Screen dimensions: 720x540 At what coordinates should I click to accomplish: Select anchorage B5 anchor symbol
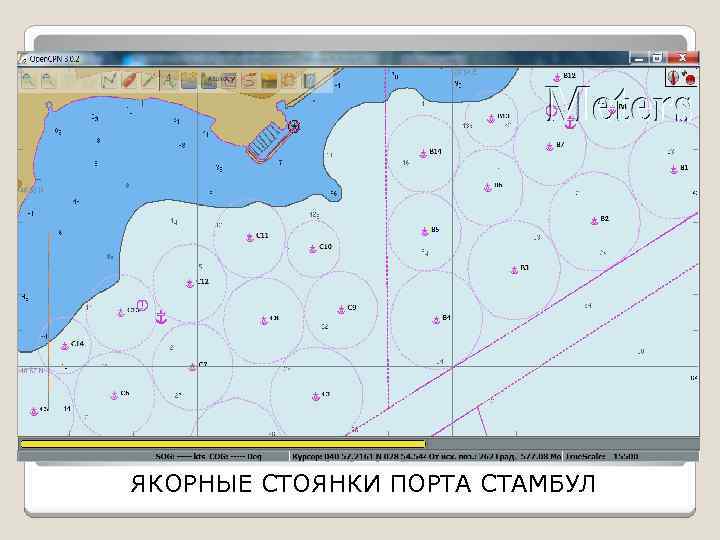pos(425,231)
